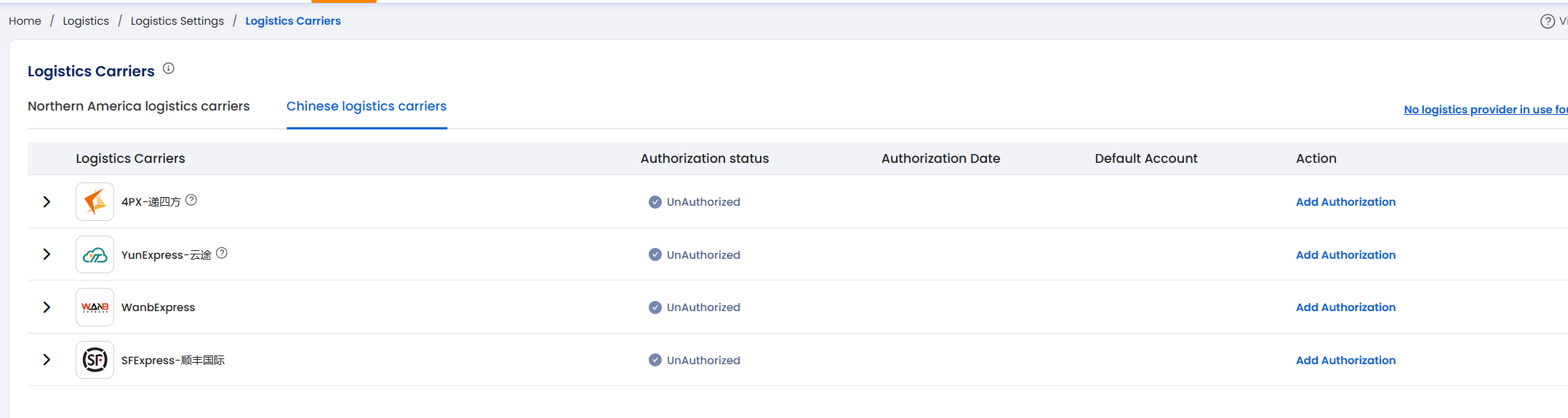Switch to Northern America logistics carriers tab

[x=138, y=106]
